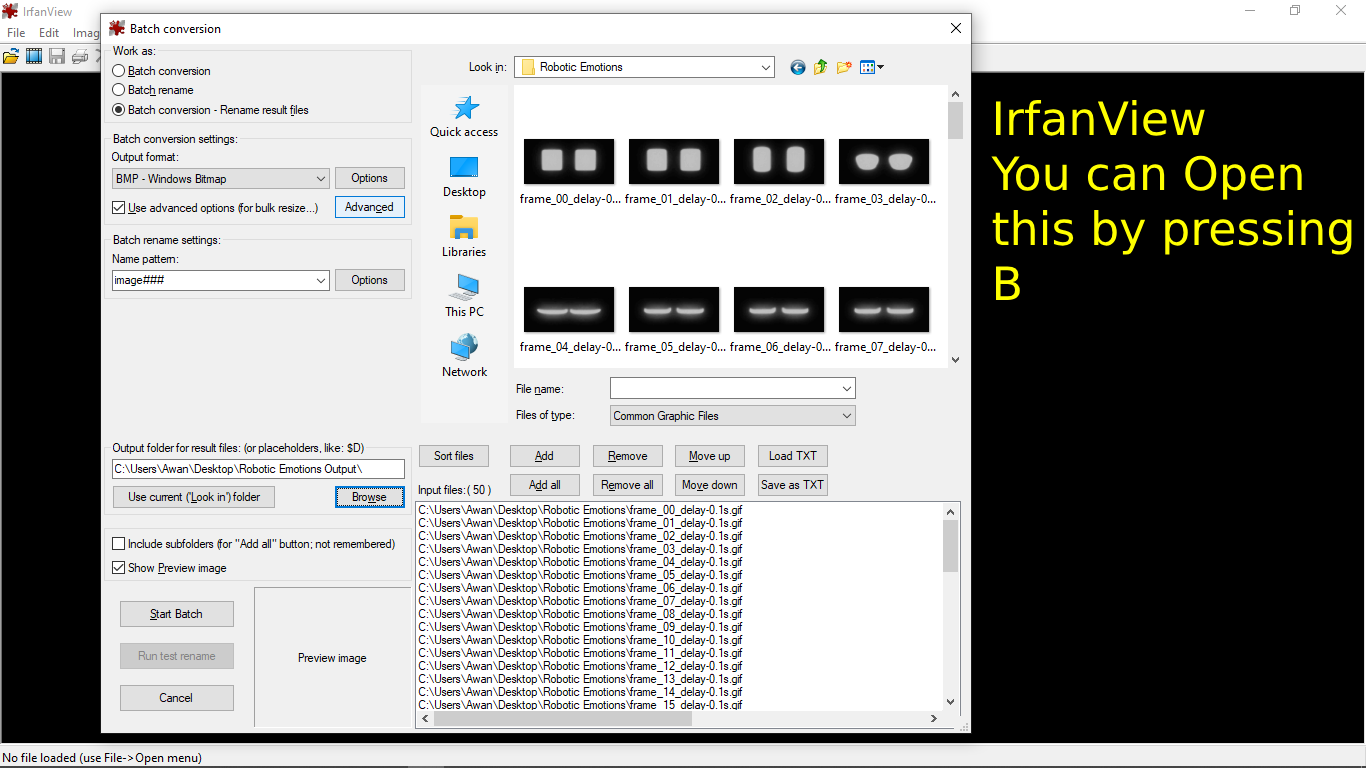Click the Input files list vertical scrollbar thumb
This screenshot has height=768, width=1366.
(x=950, y=546)
